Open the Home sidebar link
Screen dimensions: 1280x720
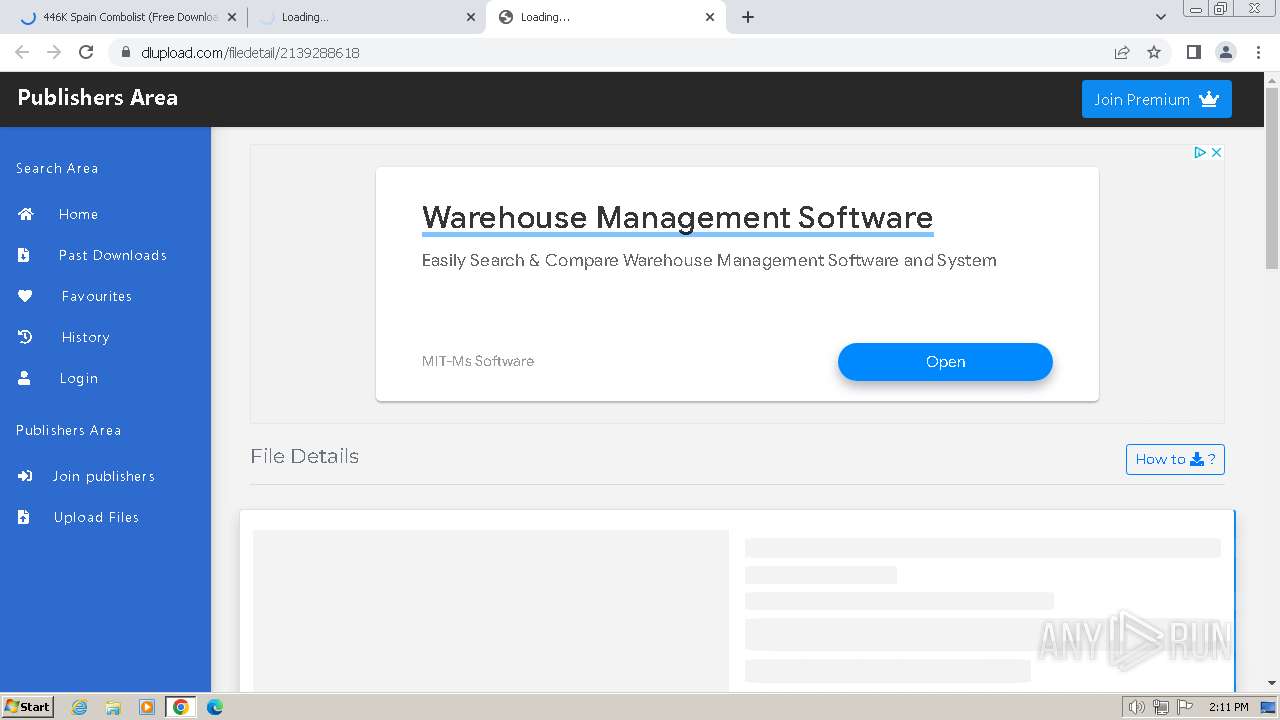coord(78,214)
